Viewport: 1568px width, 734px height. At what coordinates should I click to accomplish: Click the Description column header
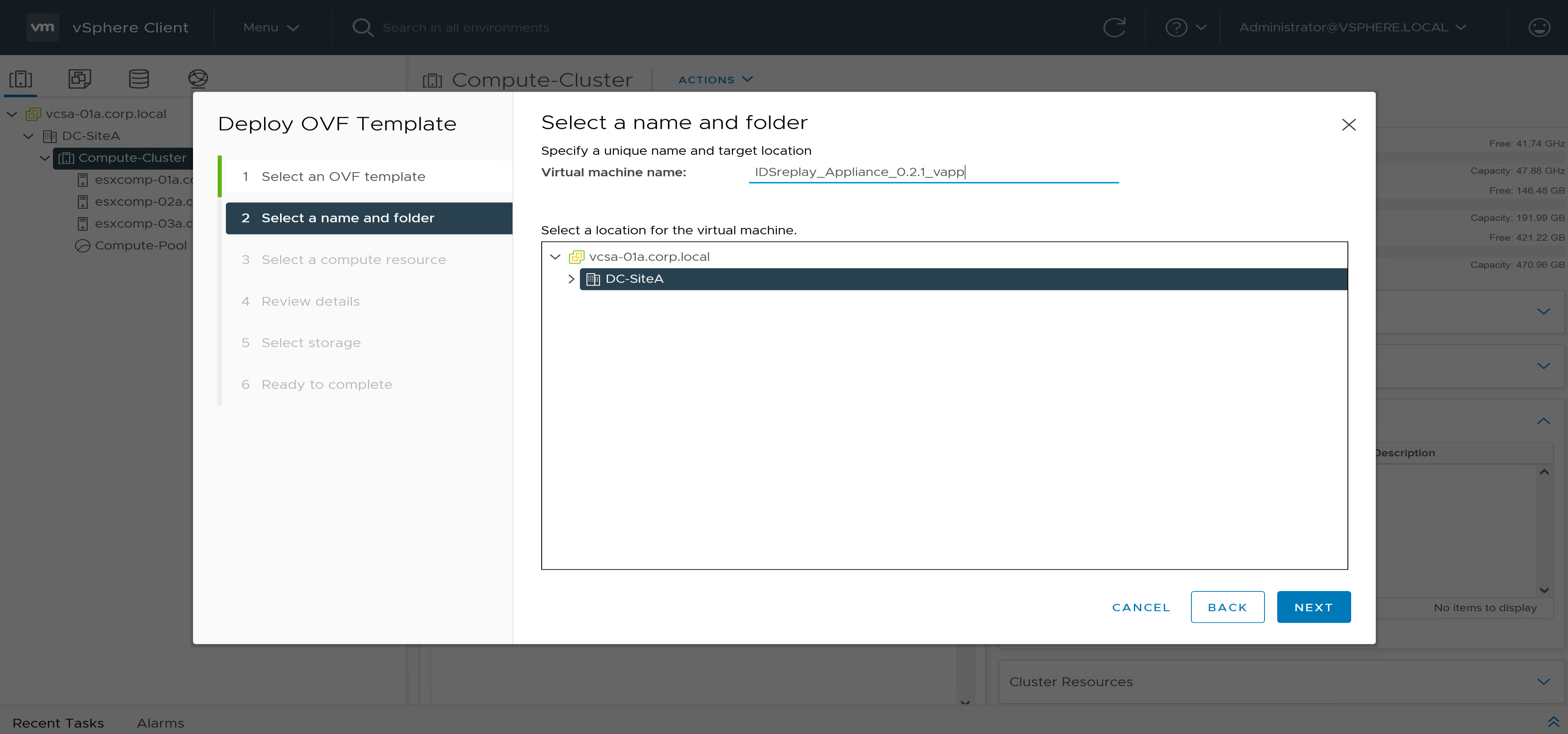(x=1405, y=453)
